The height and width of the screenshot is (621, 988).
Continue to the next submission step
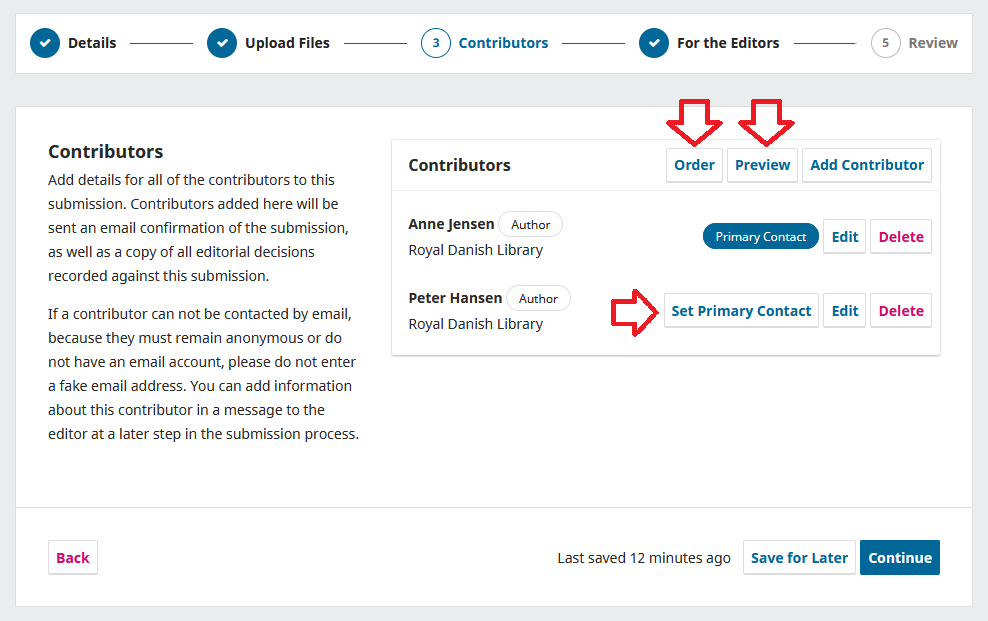[x=899, y=557]
